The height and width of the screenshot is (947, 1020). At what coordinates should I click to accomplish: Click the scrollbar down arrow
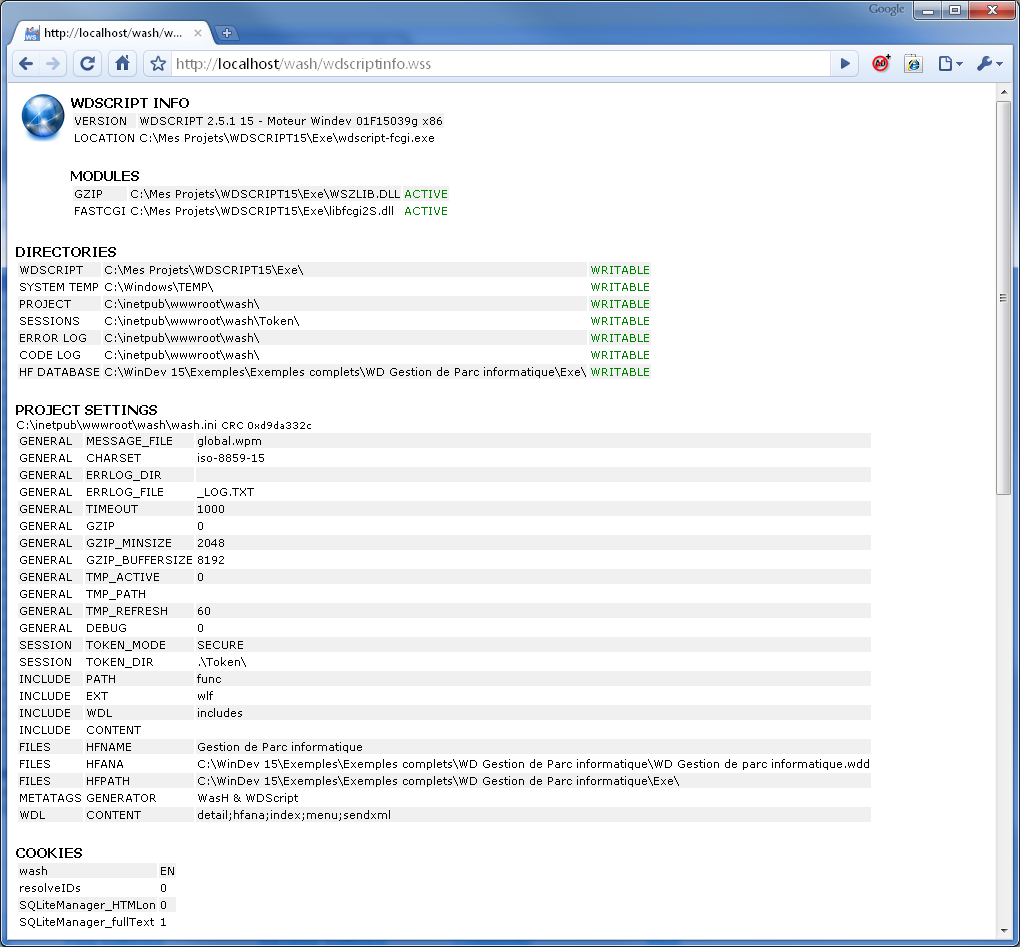(1004, 931)
